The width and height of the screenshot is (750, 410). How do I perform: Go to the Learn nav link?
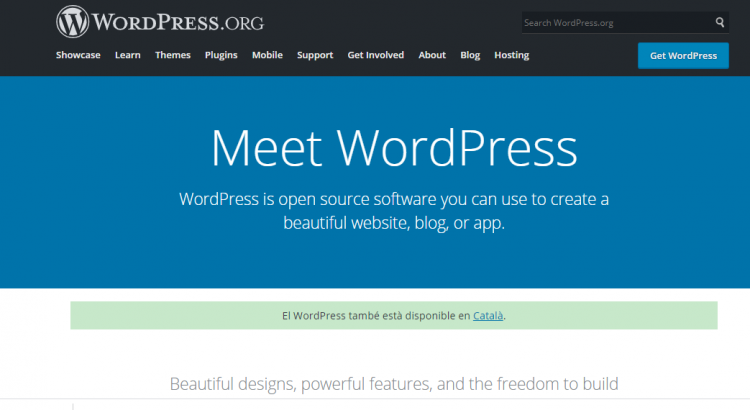(x=127, y=55)
